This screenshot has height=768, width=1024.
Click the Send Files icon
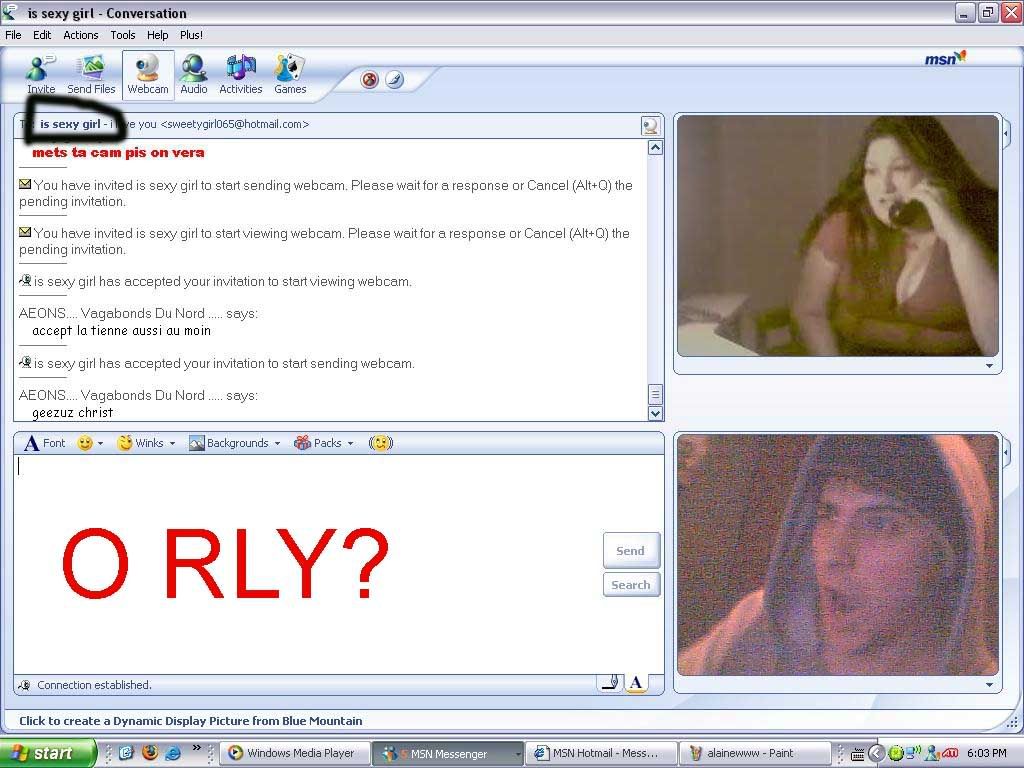(91, 75)
